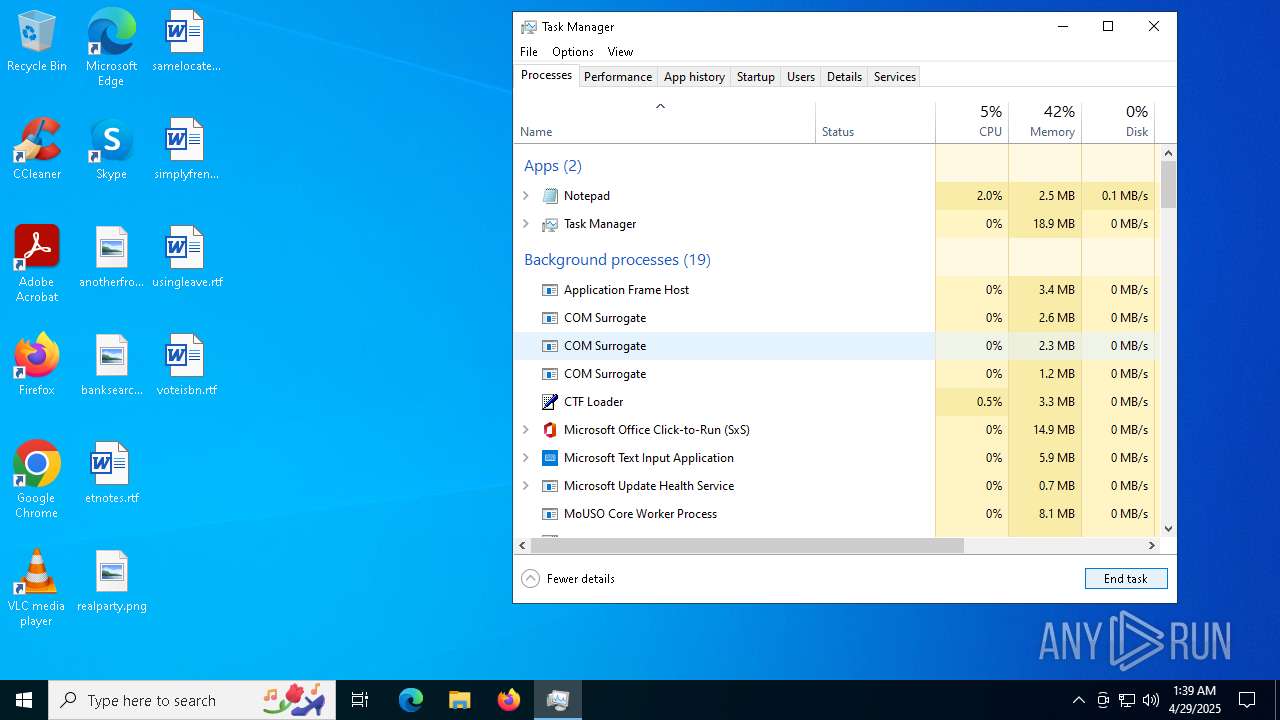Image resolution: width=1280 pixels, height=720 pixels.
Task: Open Firefox from the taskbar
Action: [x=509, y=700]
